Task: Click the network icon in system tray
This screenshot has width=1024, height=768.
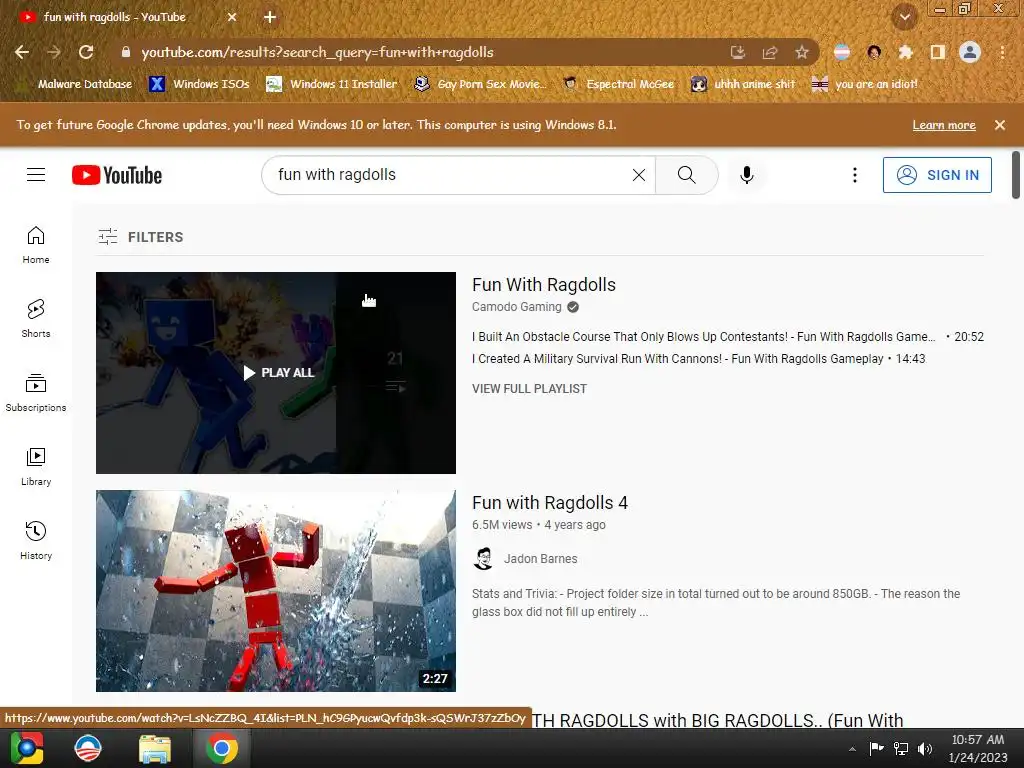Action: coord(901,748)
